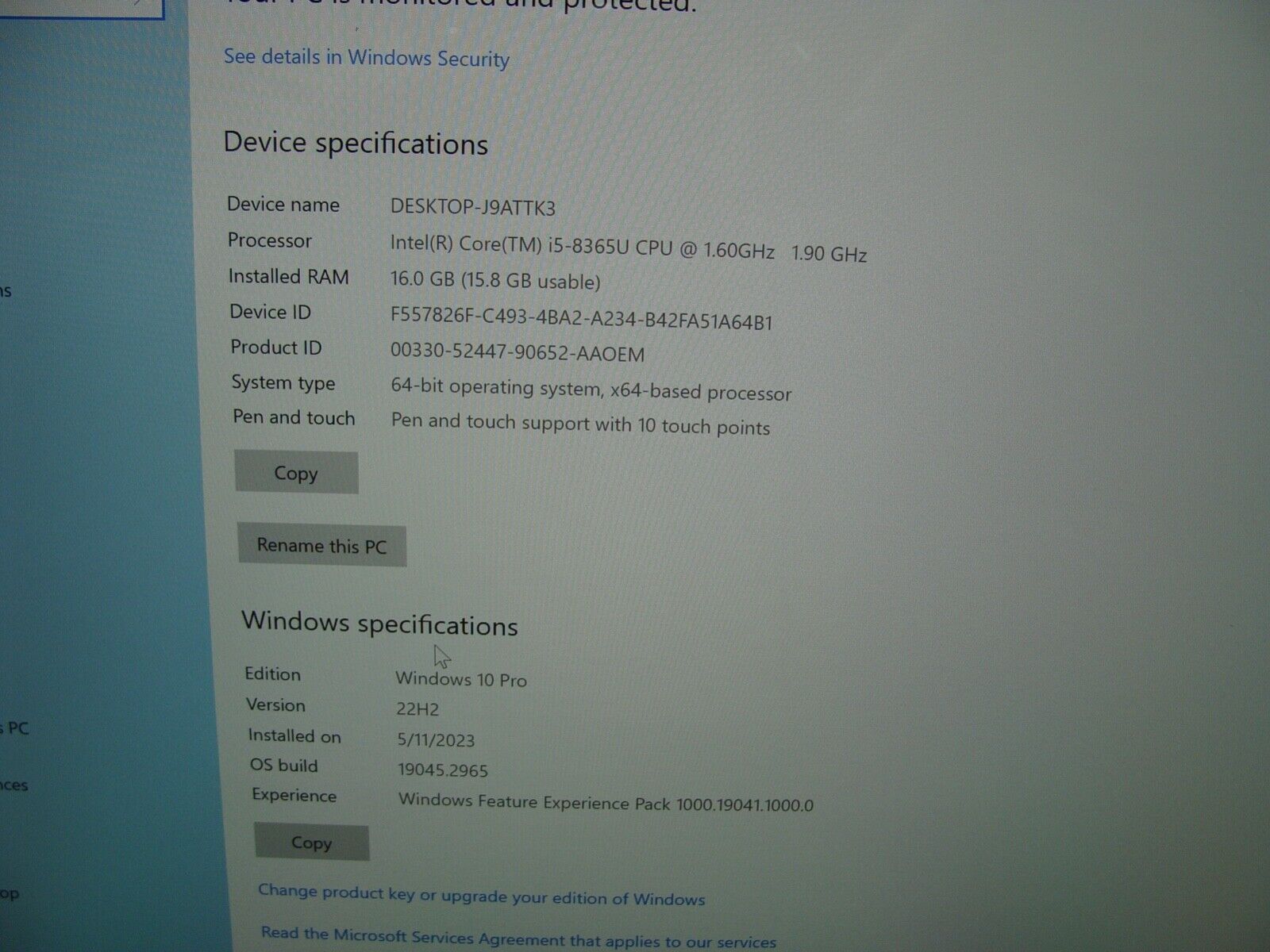Click the Installed on label

(x=294, y=735)
